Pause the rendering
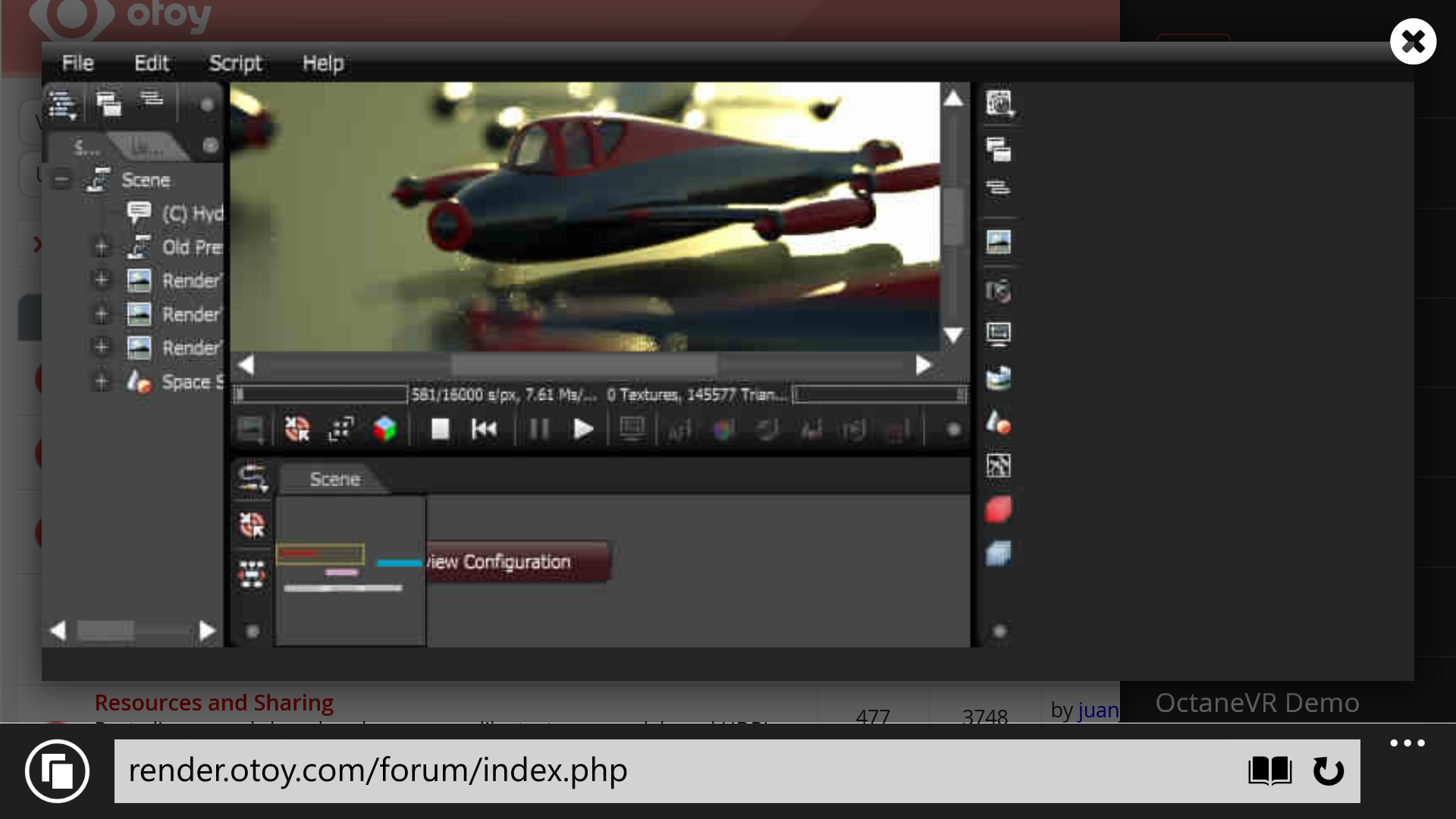The image size is (1456, 819). click(x=538, y=430)
